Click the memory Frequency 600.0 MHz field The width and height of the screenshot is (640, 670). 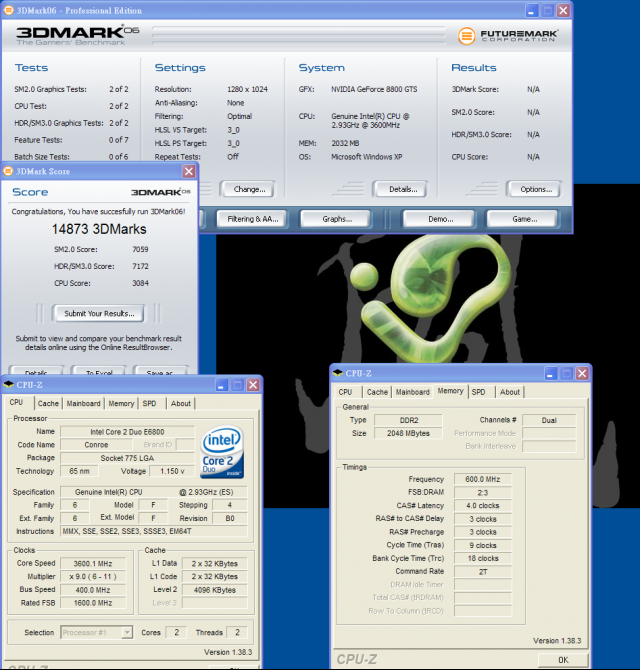pyautogui.click(x=483, y=479)
